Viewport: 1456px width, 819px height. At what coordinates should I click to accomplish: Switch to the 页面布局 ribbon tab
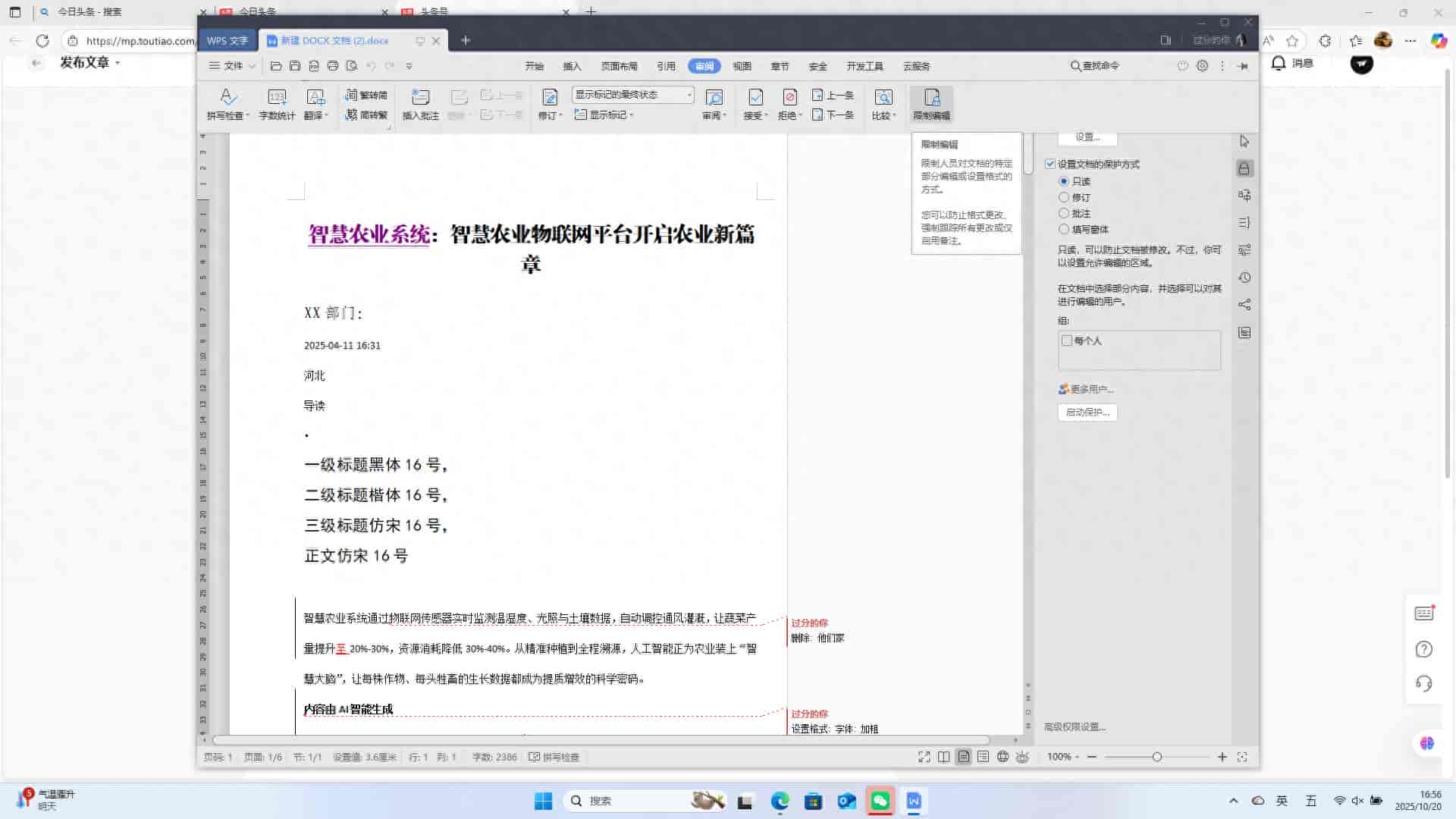click(x=619, y=66)
